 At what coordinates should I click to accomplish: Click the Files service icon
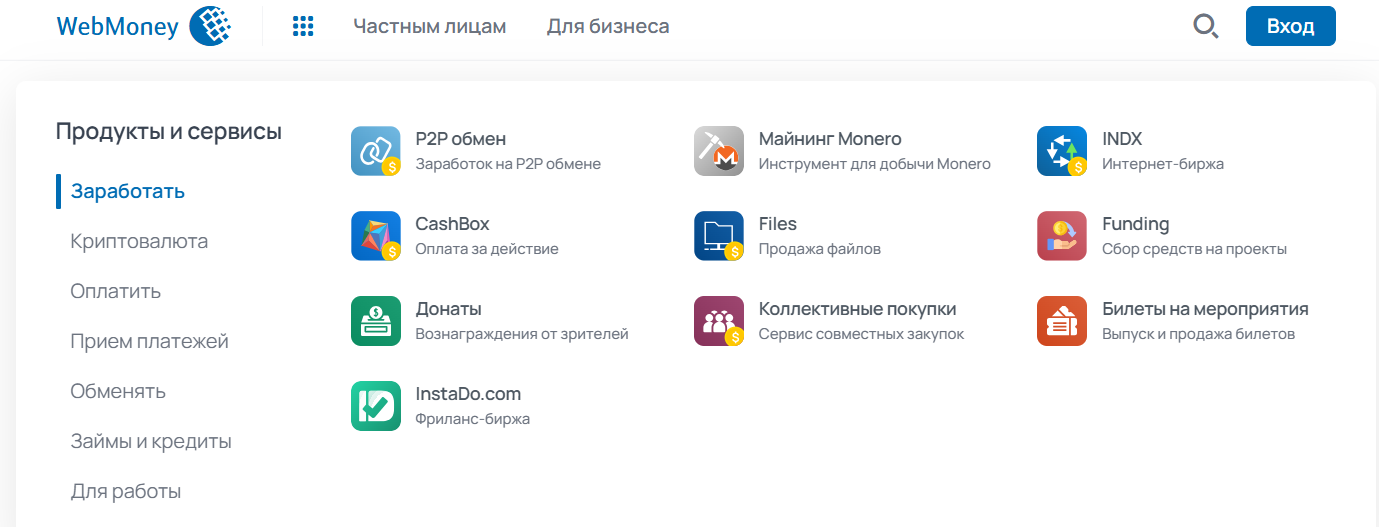point(719,236)
